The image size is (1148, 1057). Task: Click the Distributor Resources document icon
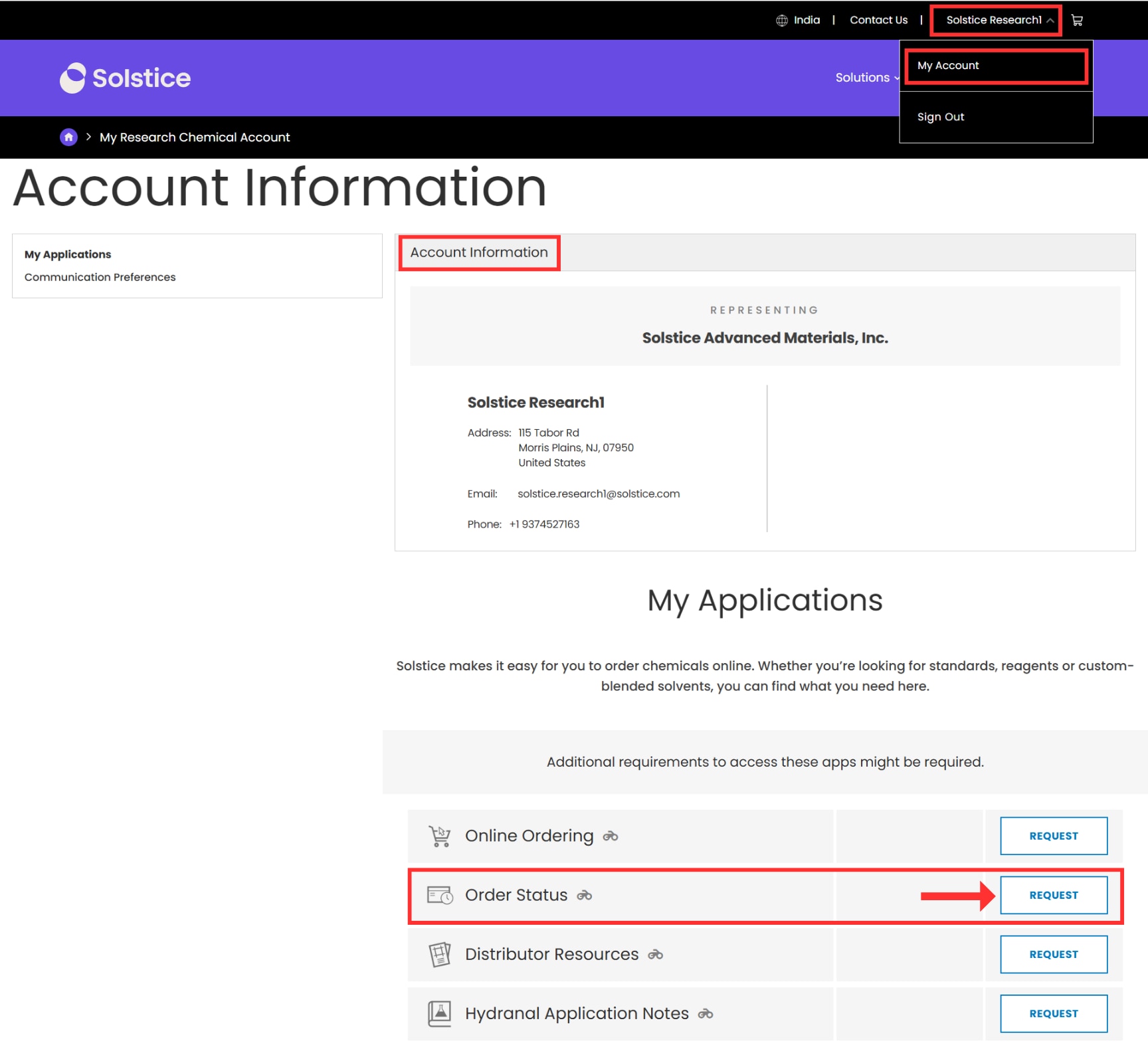pos(439,954)
